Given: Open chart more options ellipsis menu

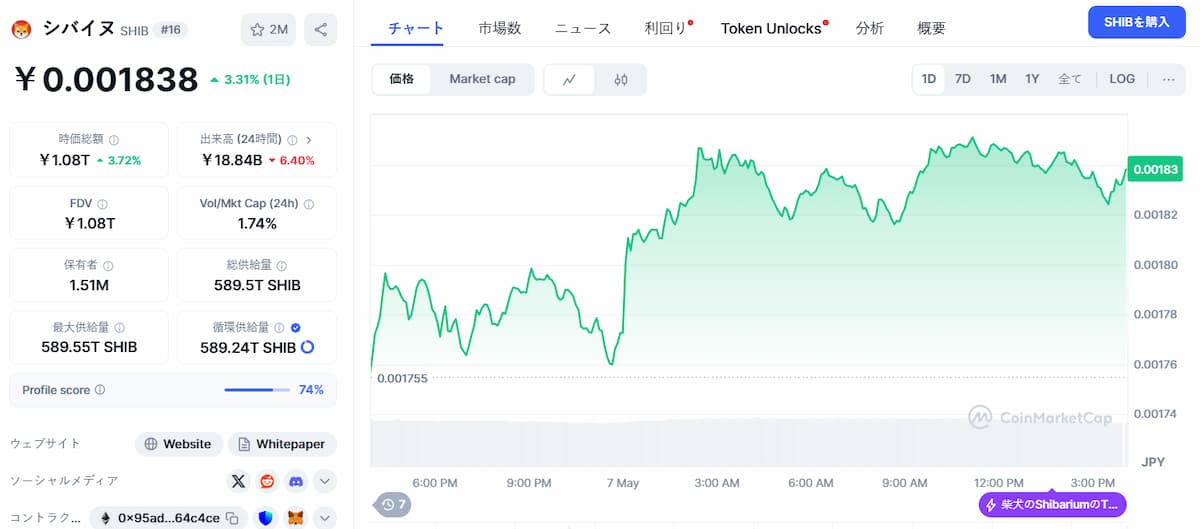Looking at the screenshot, I should click(x=1168, y=79).
